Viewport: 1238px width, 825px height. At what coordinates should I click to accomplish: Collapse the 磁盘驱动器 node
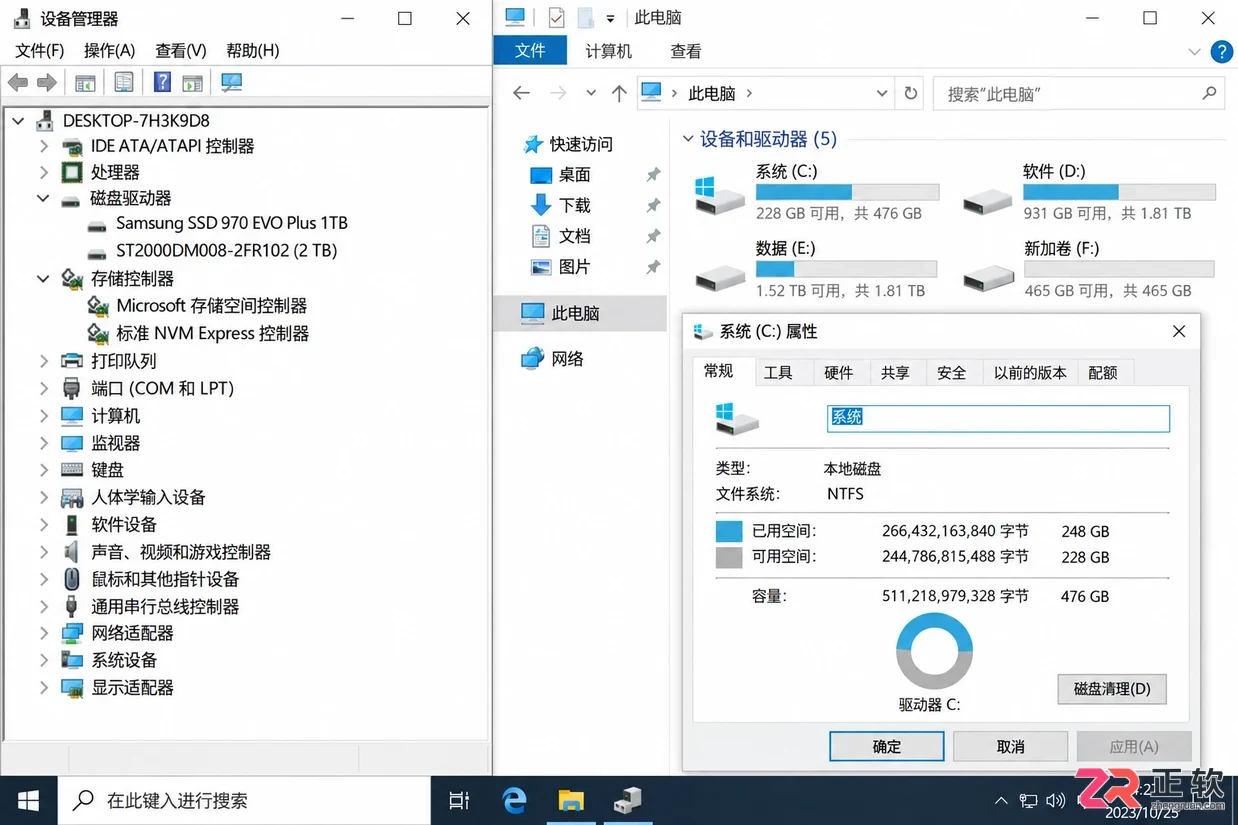click(43, 198)
